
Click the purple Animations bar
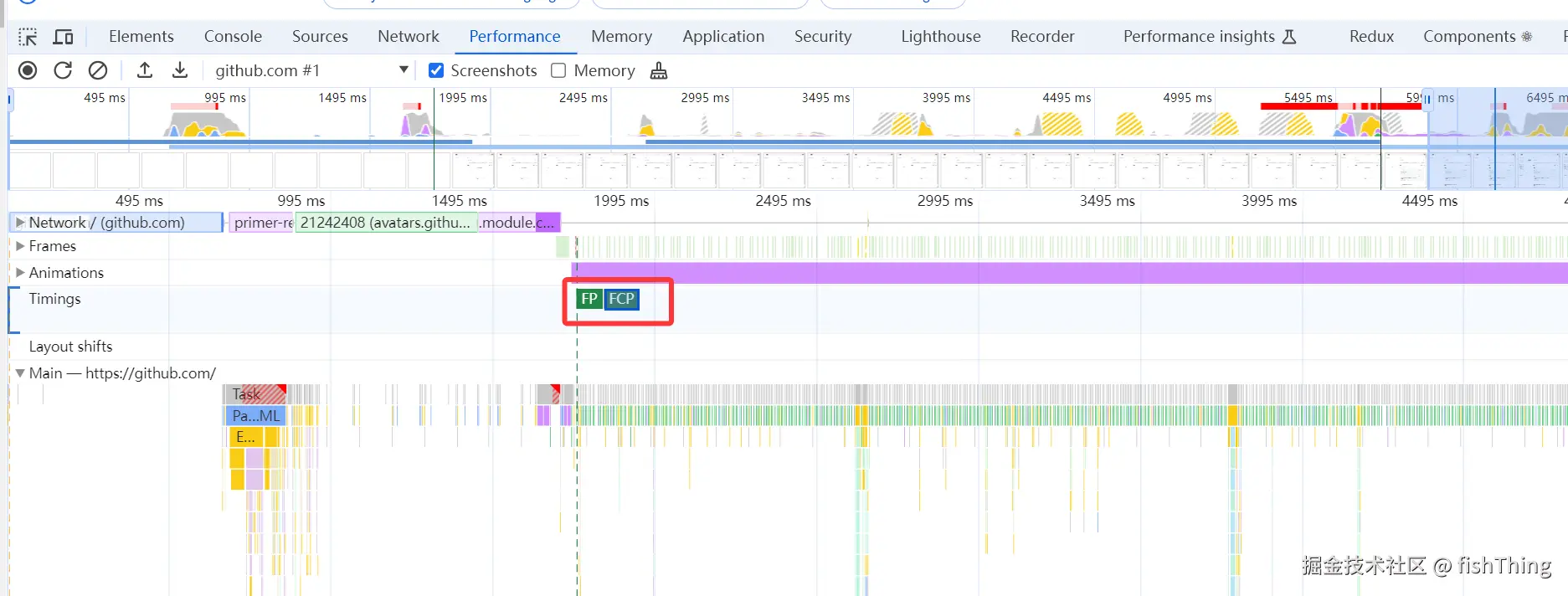tap(1069, 273)
